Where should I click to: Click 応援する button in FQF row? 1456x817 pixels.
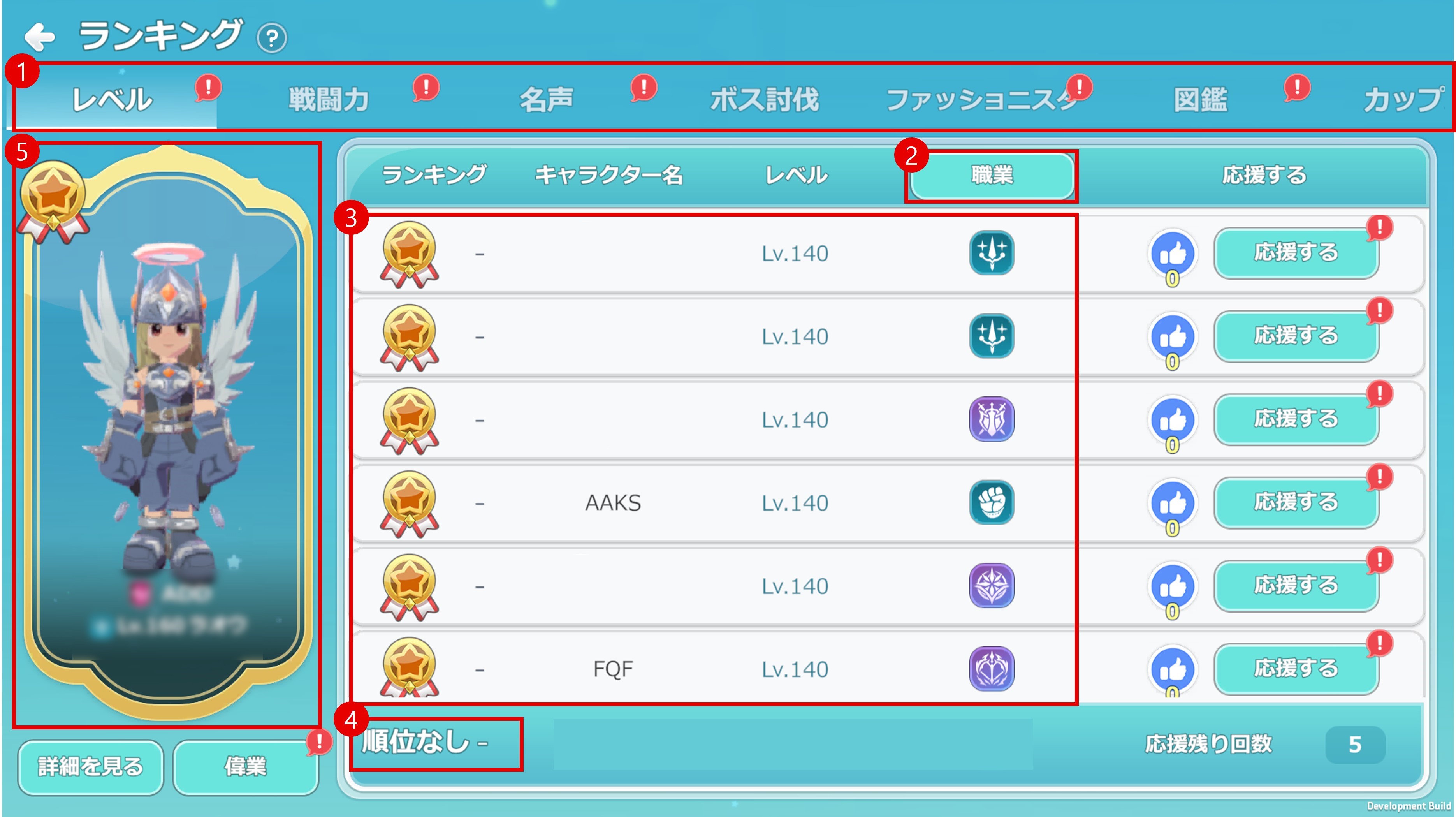(1296, 669)
